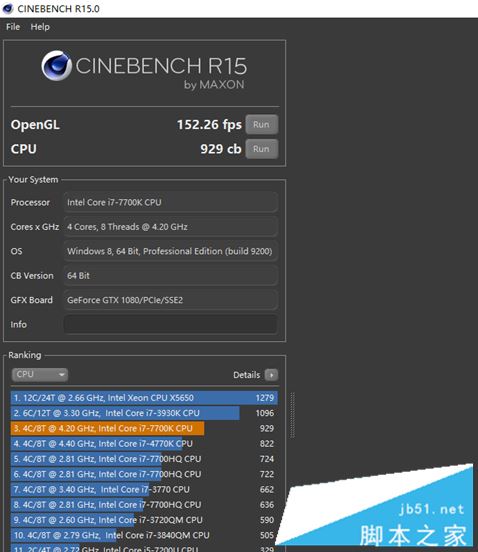This screenshot has width=478, height=552.
Task: Open the Help menu
Action: tap(40, 27)
